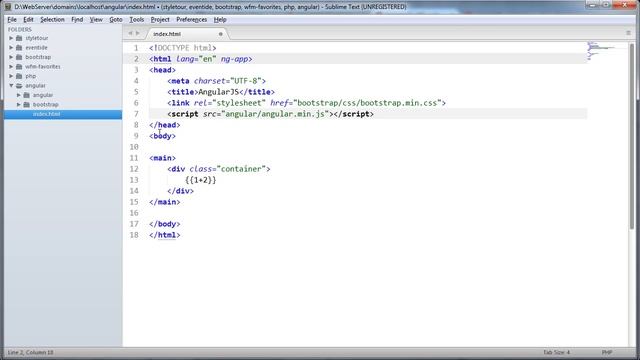Click the open angular folder icon
Viewport: 640px width, 360px height.
pos(19,86)
